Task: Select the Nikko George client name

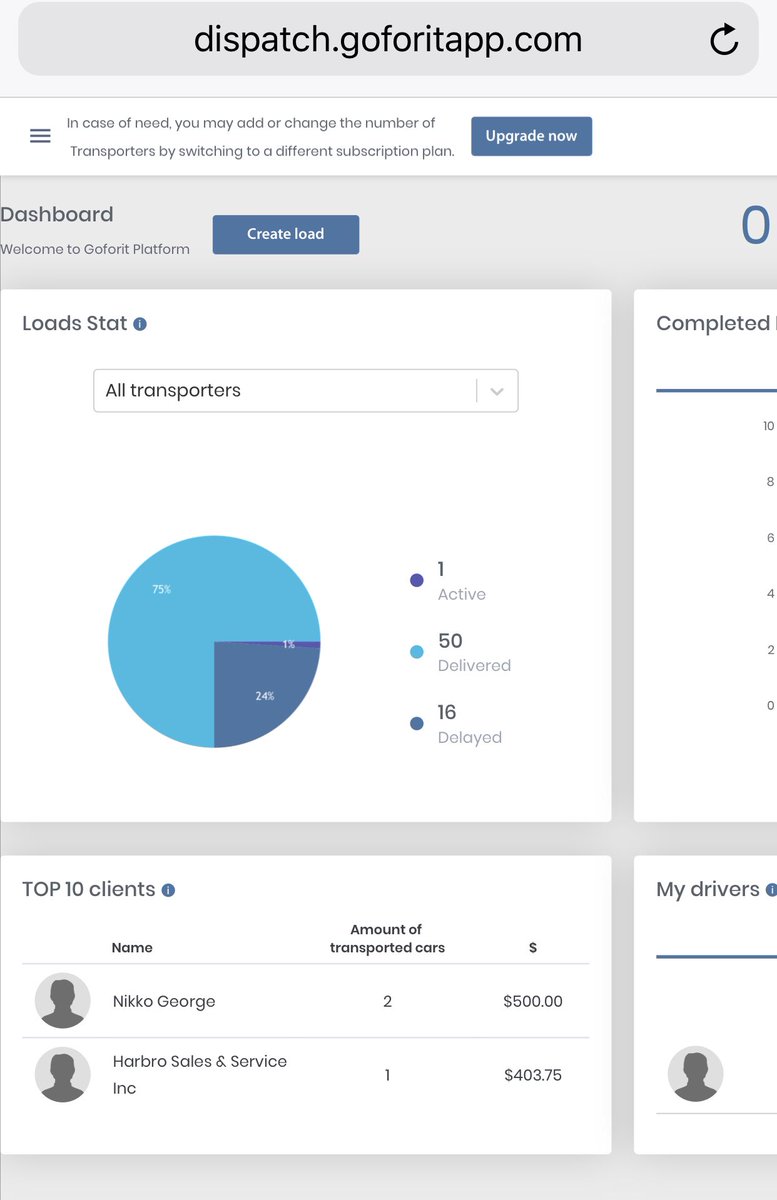Action: pos(164,1001)
